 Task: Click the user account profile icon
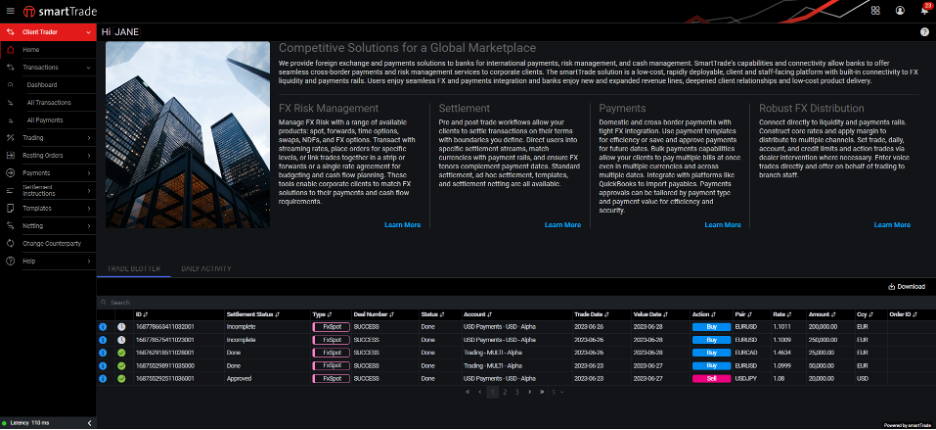coord(900,11)
